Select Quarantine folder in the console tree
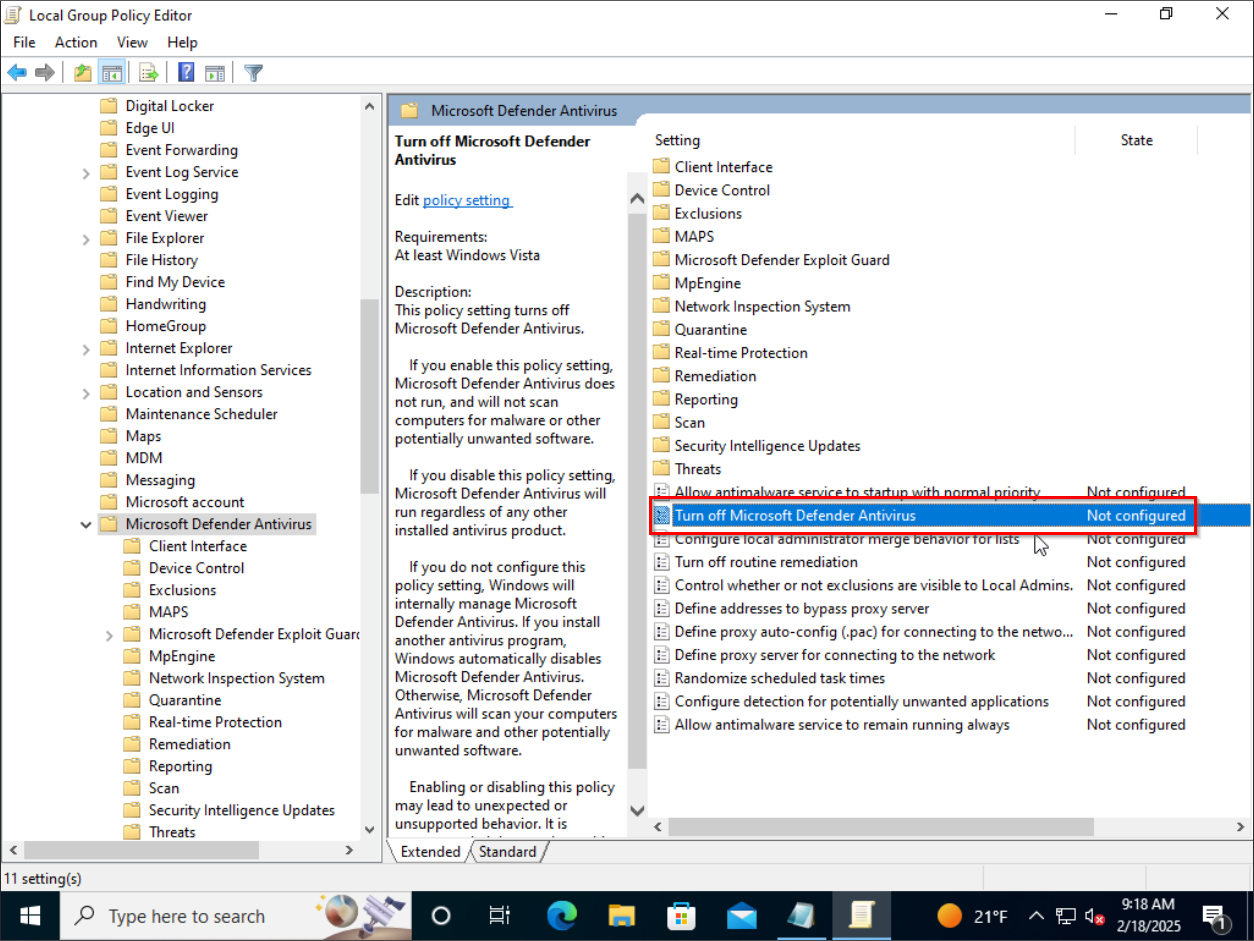Image resolution: width=1254 pixels, height=941 pixels. 185,700
